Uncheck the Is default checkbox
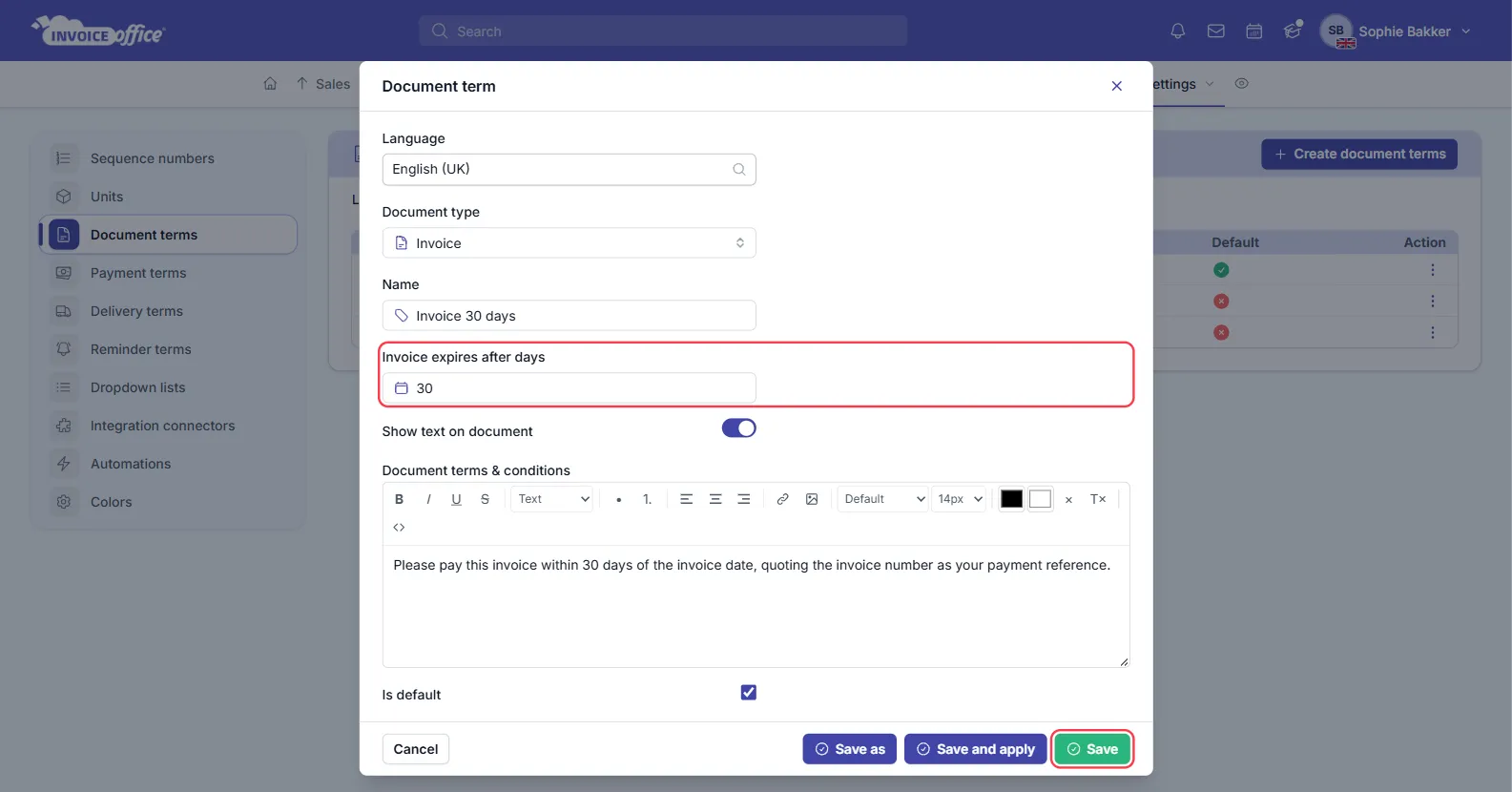The image size is (1512, 792). coord(749,693)
